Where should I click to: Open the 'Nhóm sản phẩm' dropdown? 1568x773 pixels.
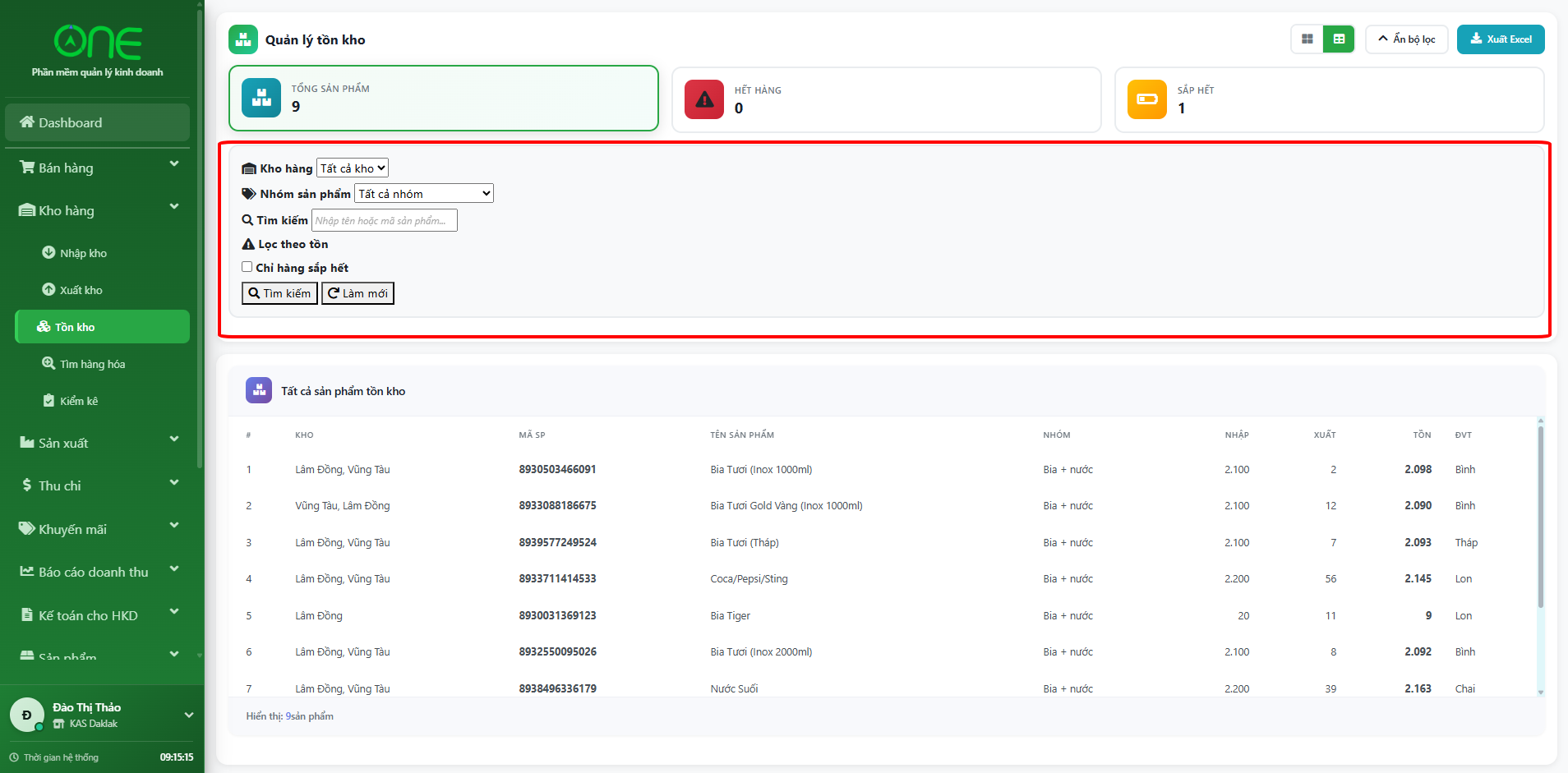424,194
